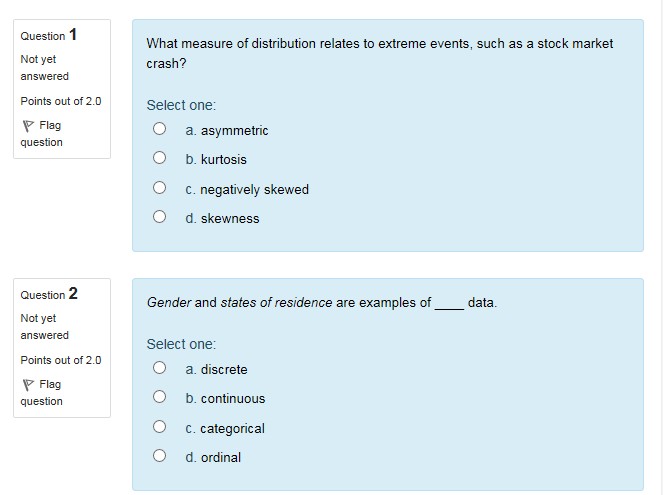Click the 'ordinal' answer label text

[x=220, y=458]
